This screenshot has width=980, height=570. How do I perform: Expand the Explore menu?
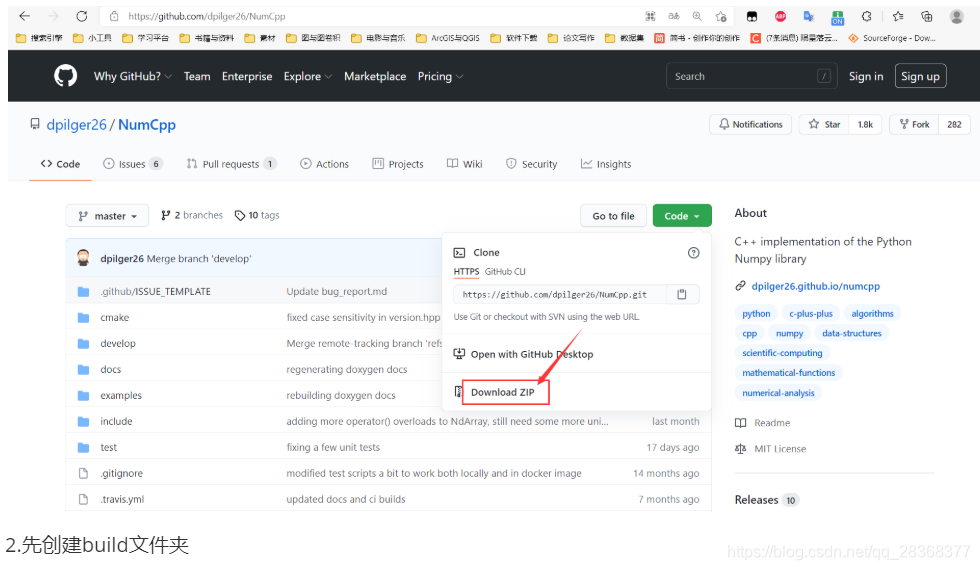[x=308, y=76]
